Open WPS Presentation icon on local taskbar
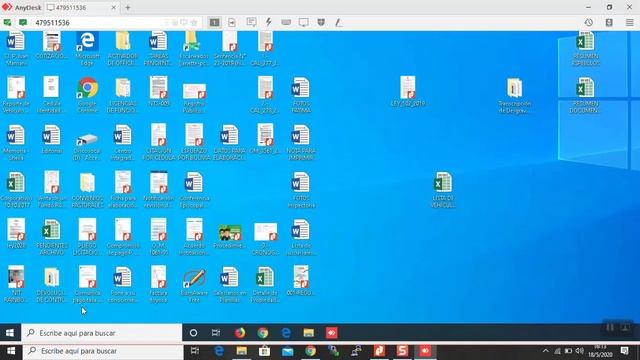Screen dimensions: 640x360 (x=379, y=351)
